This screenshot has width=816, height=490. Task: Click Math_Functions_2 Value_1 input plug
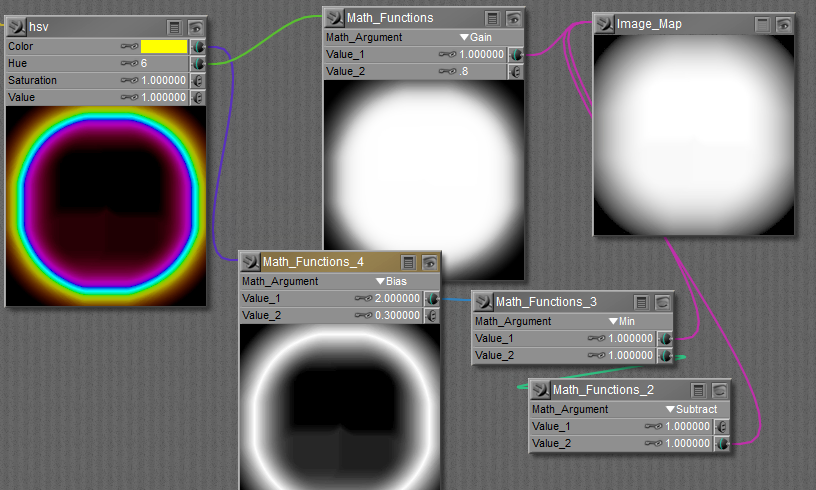pyautogui.click(x=722, y=427)
